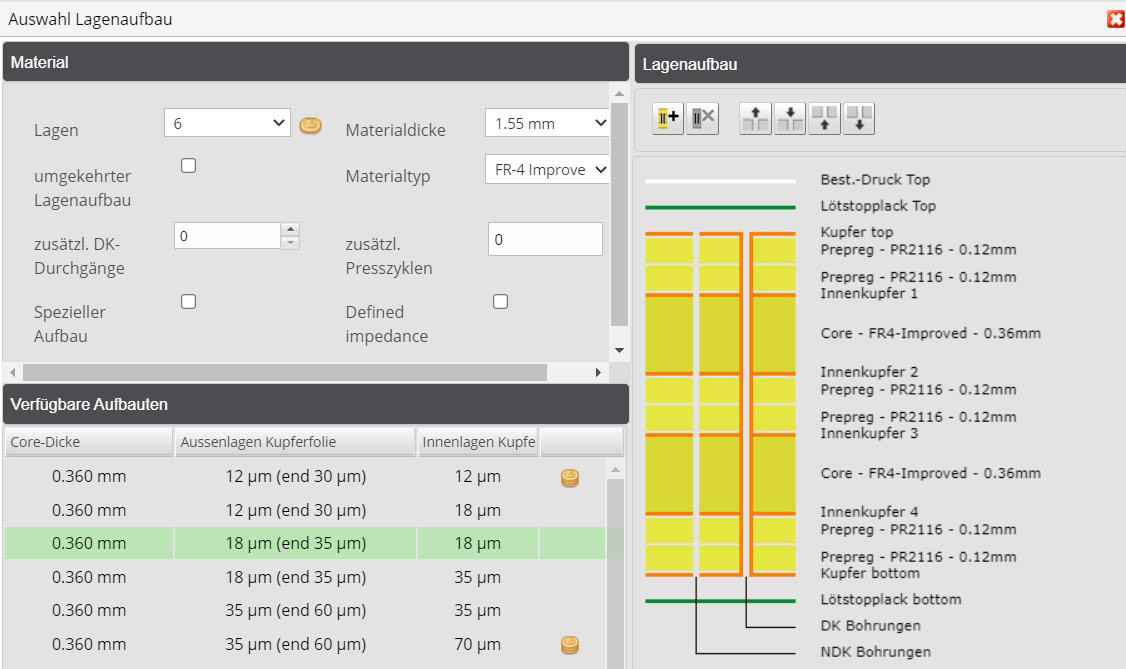Image resolution: width=1126 pixels, height=669 pixels.
Task: Open the Materialtyp FR-4 Improved dropdown
Action: point(545,168)
